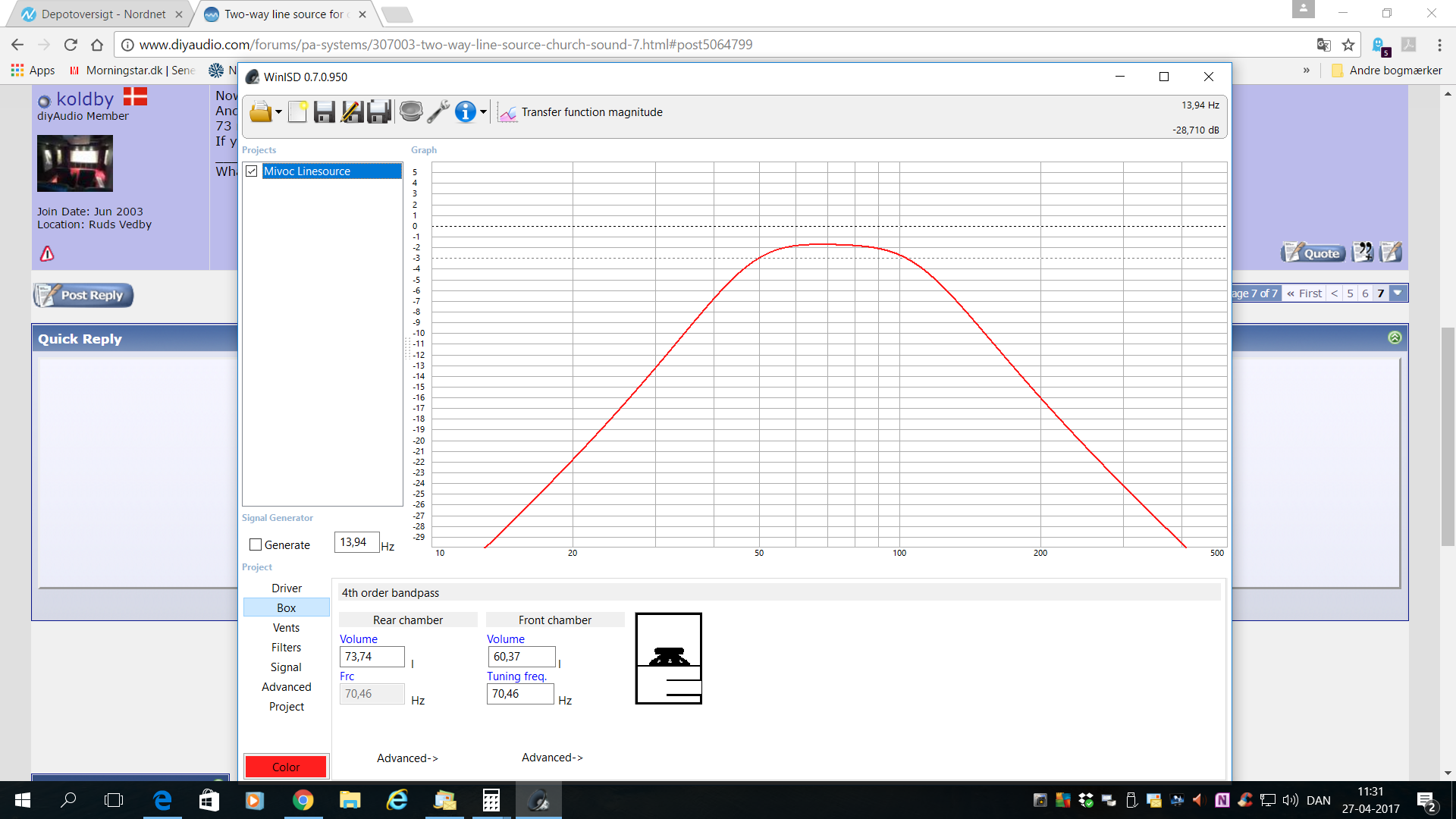Switch to the Box tab
This screenshot has width=1456, height=819.
coord(287,608)
